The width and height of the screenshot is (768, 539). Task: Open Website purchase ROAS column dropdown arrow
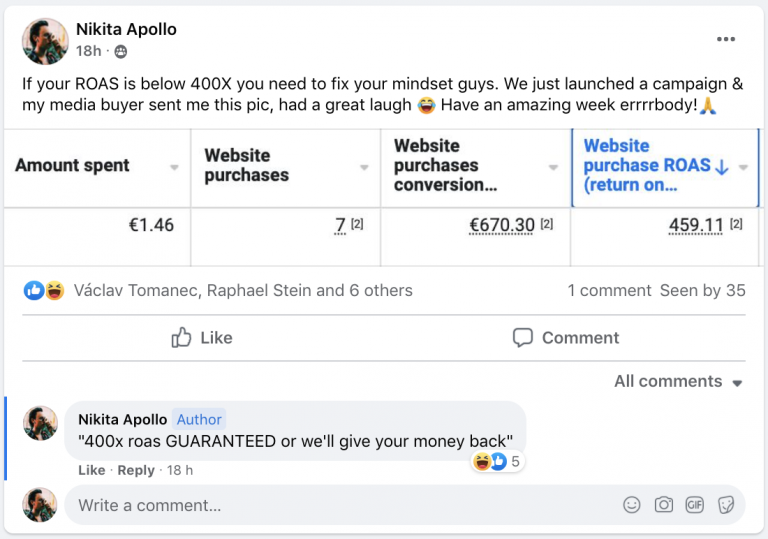(743, 167)
